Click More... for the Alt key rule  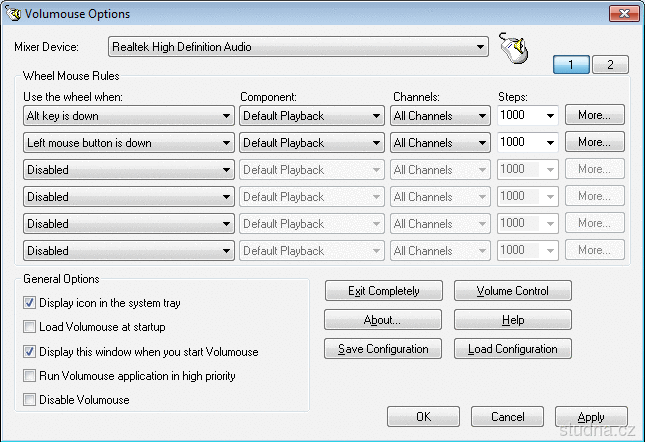[594, 115]
